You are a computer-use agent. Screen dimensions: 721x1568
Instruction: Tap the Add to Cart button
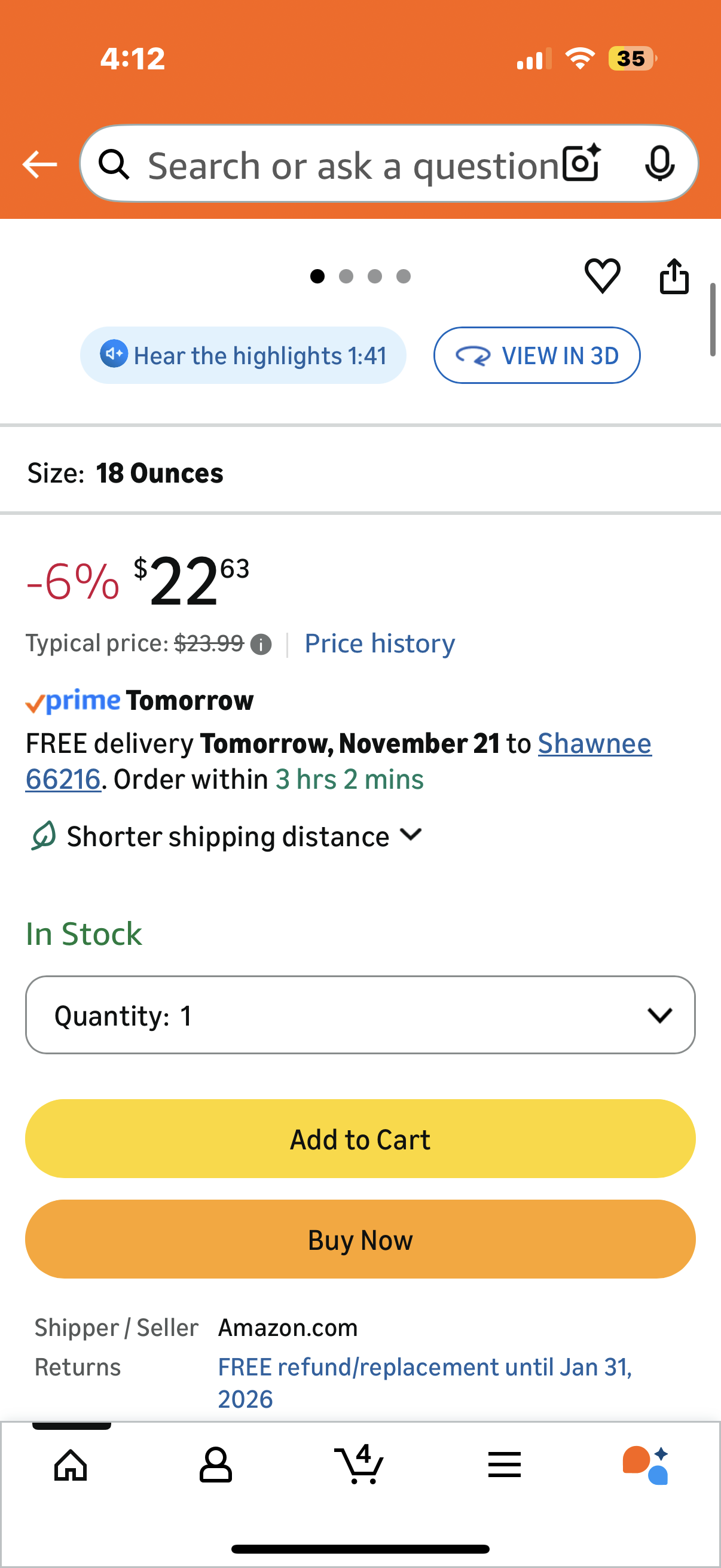(360, 1139)
